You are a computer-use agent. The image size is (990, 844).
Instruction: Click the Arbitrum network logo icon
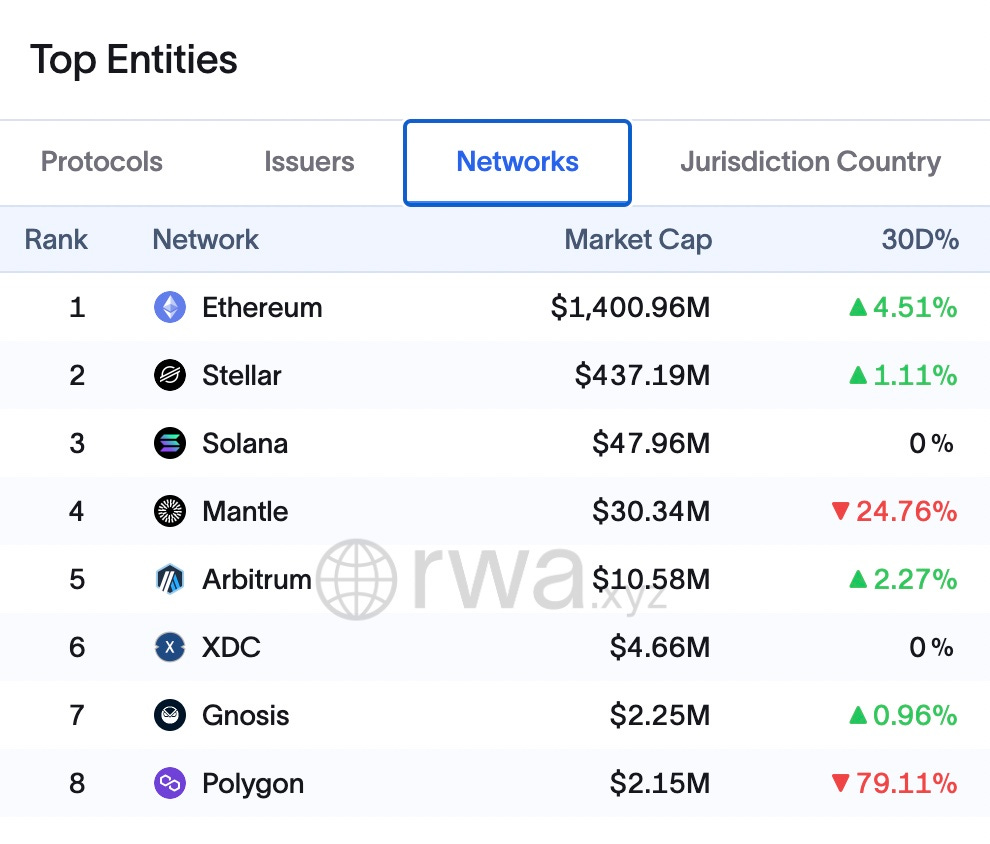click(x=170, y=579)
